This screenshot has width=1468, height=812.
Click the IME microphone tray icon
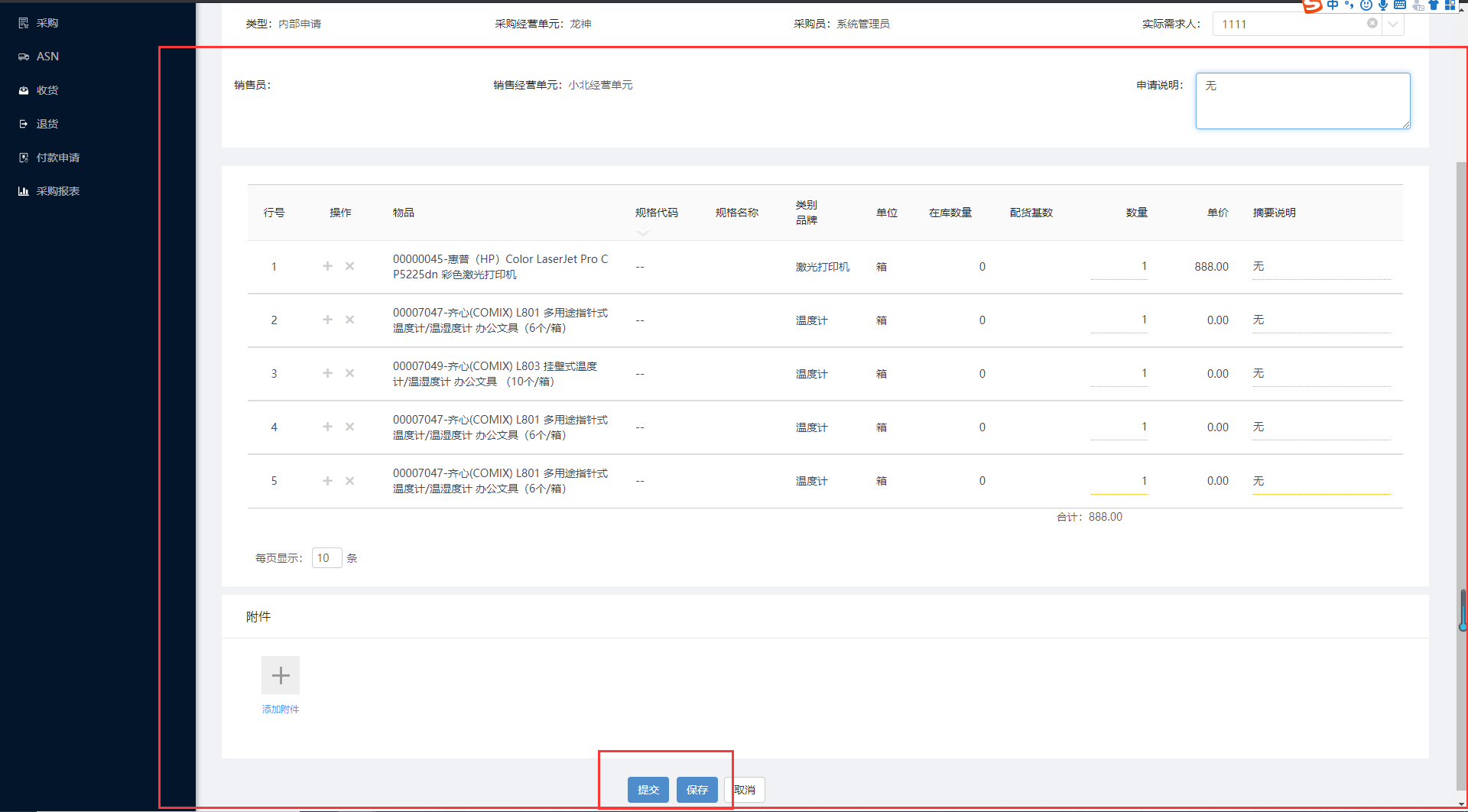(x=1383, y=5)
